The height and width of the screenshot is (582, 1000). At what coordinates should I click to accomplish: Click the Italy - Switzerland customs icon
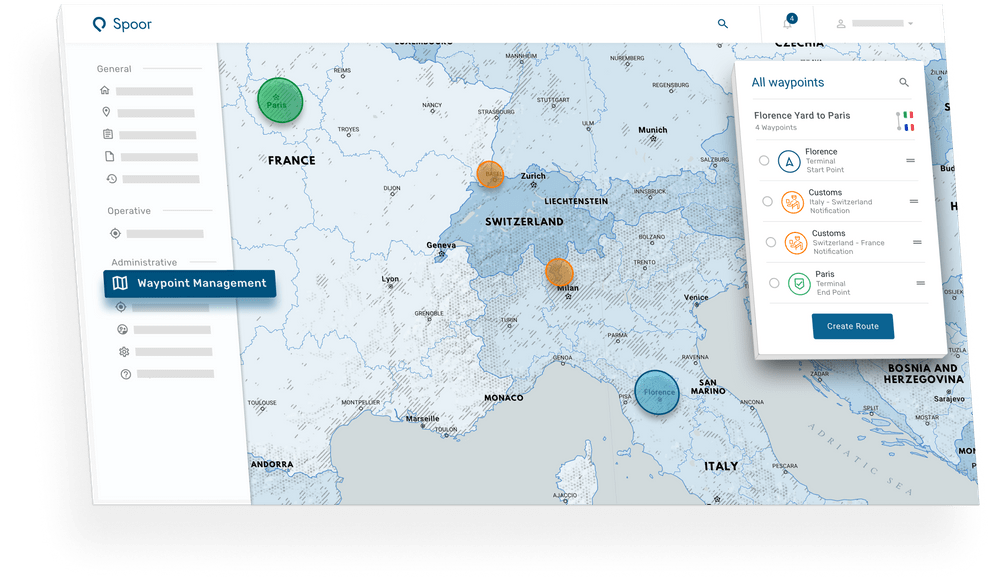point(793,203)
